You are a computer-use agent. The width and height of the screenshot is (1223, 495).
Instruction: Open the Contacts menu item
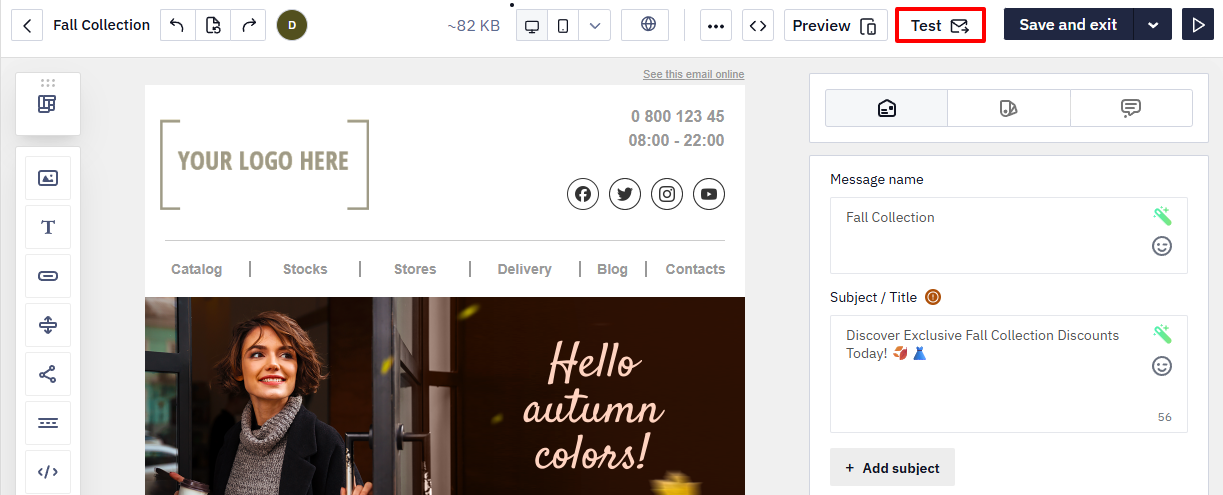tap(695, 269)
